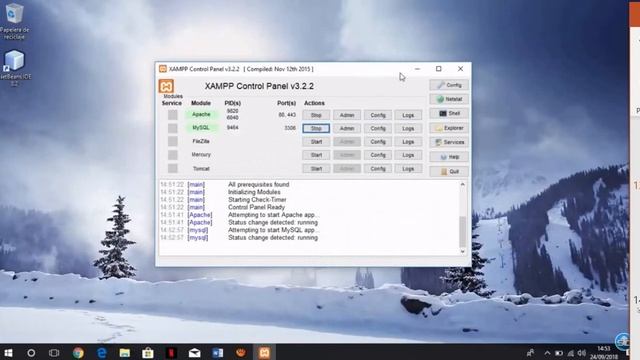Open MySQL Admin page
Screen dimensions: 640x360
347,128
